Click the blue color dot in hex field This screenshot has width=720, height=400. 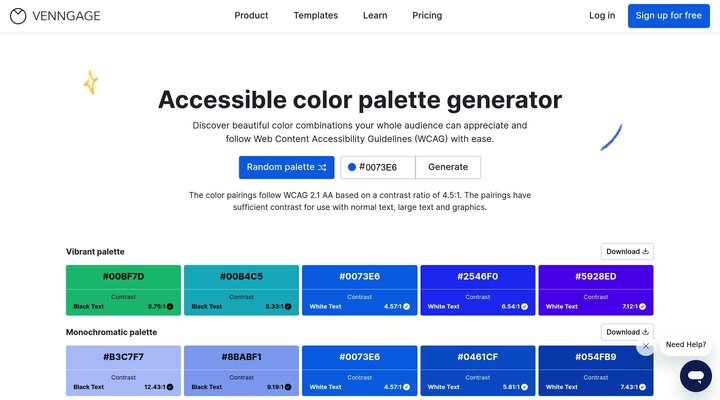click(x=352, y=167)
